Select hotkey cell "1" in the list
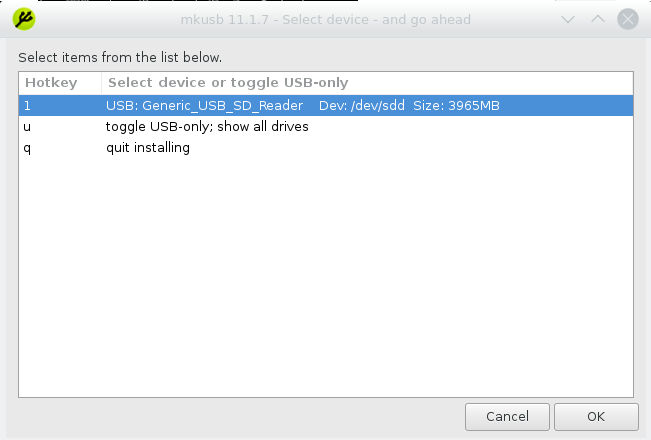Viewport: 651px width, 440px height. point(28,105)
